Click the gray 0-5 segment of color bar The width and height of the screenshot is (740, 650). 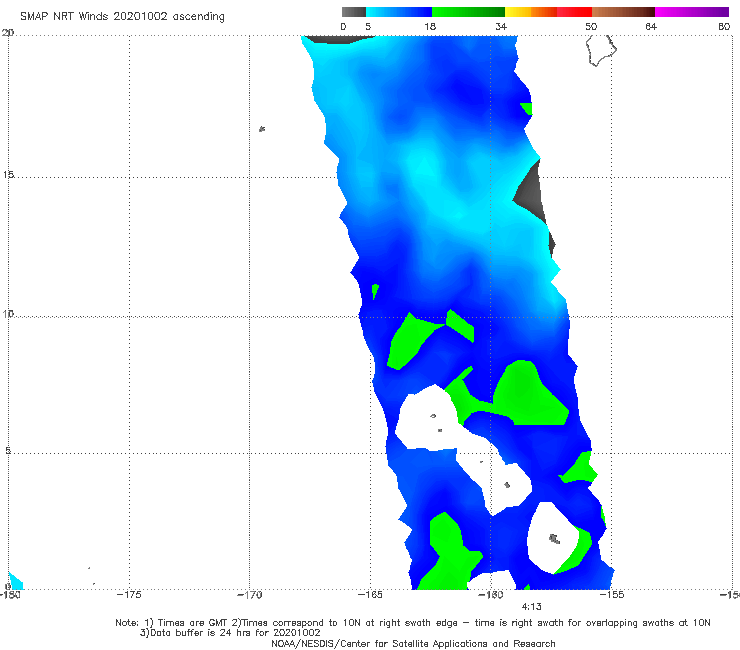click(354, 12)
